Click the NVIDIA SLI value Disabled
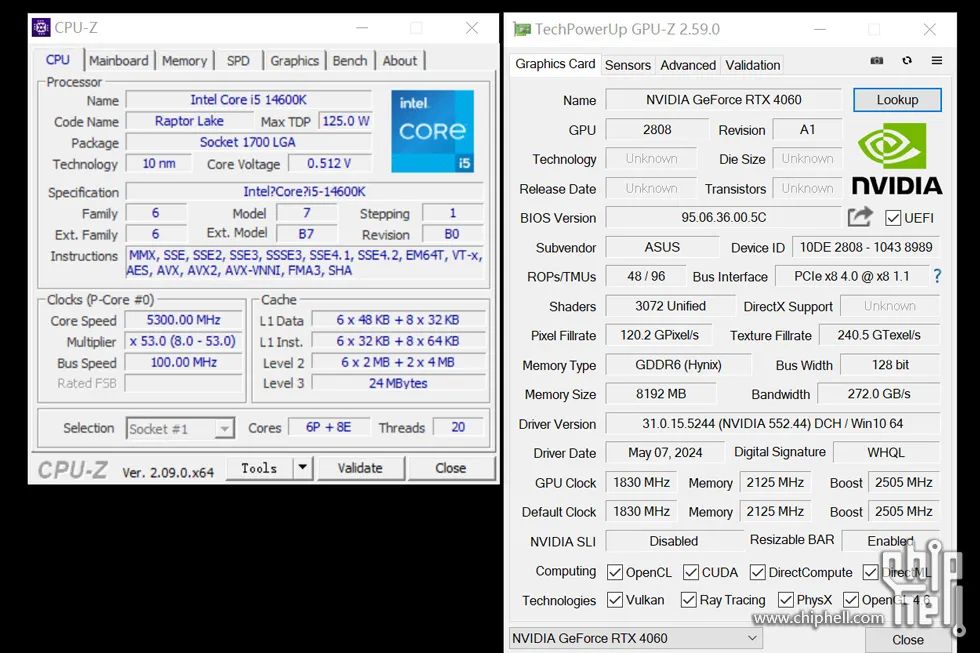Viewport: 980px width, 653px height. click(x=674, y=541)
